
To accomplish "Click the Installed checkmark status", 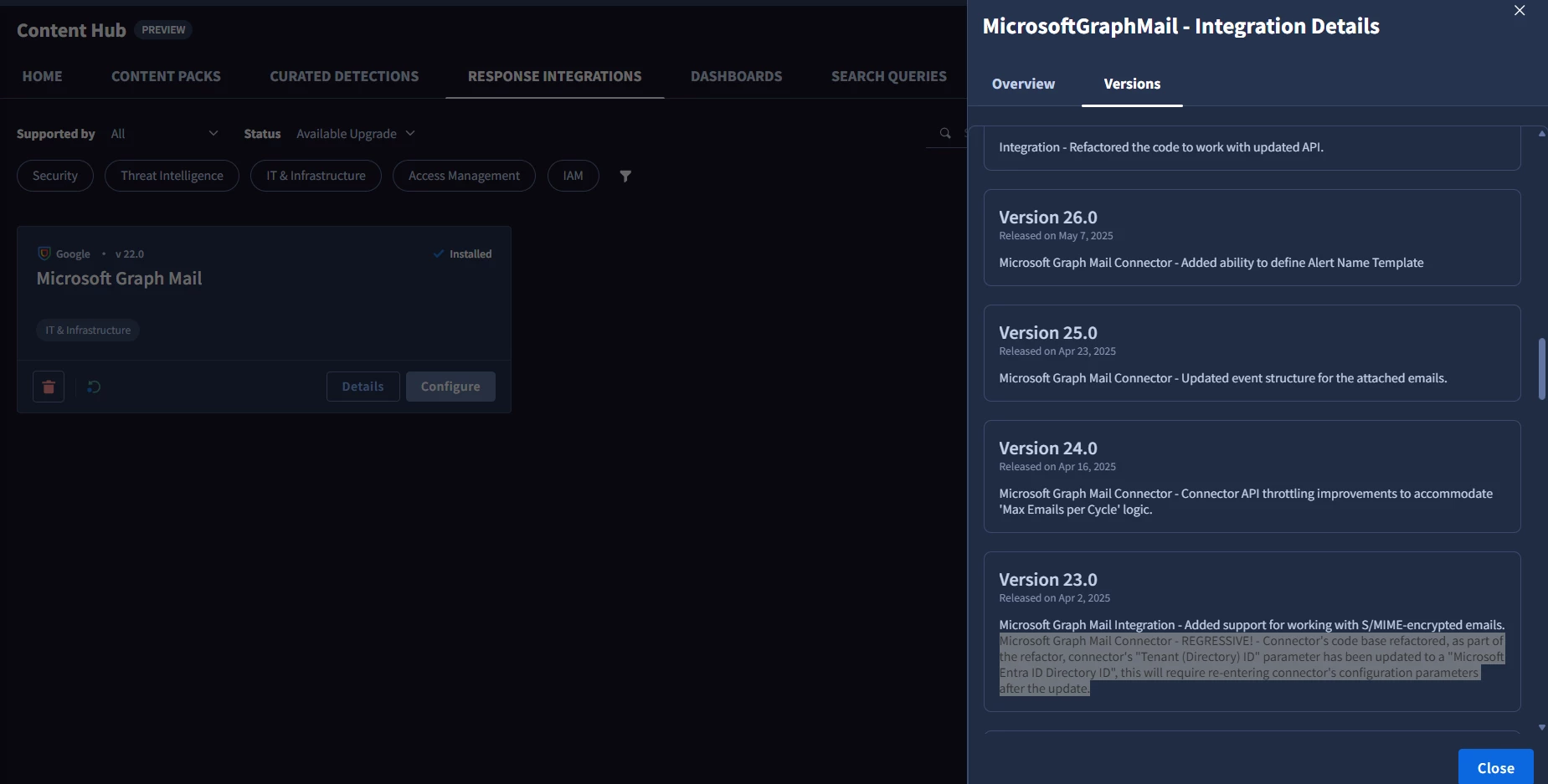I will 462,254.
